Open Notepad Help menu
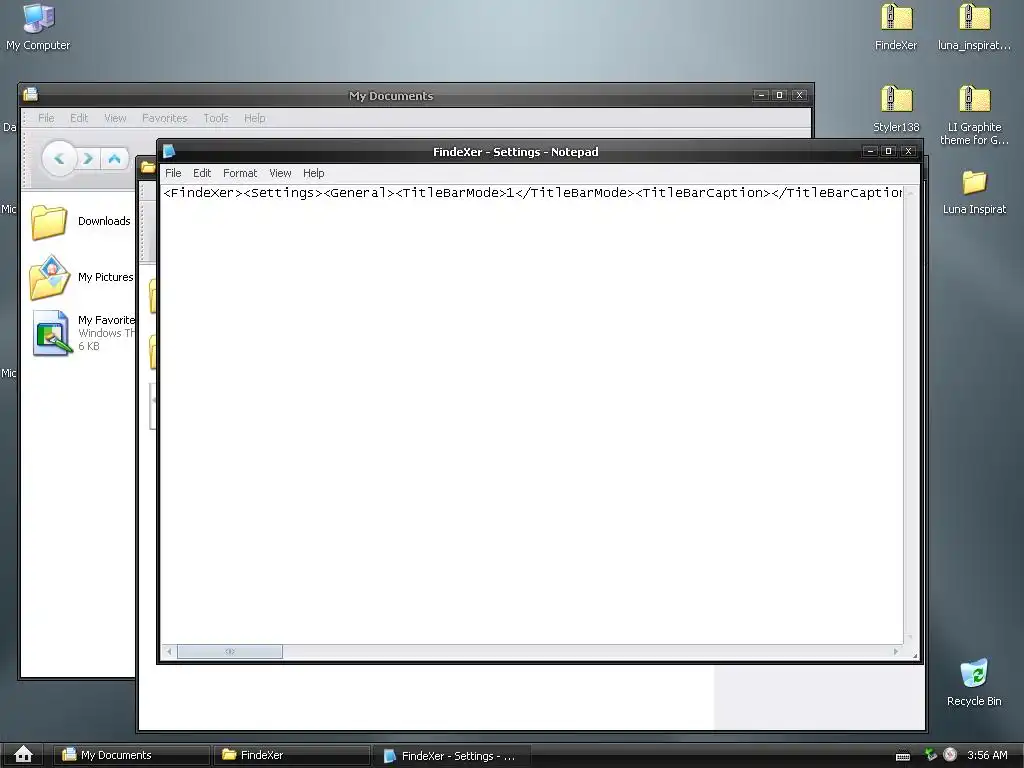 coord(313,173)
